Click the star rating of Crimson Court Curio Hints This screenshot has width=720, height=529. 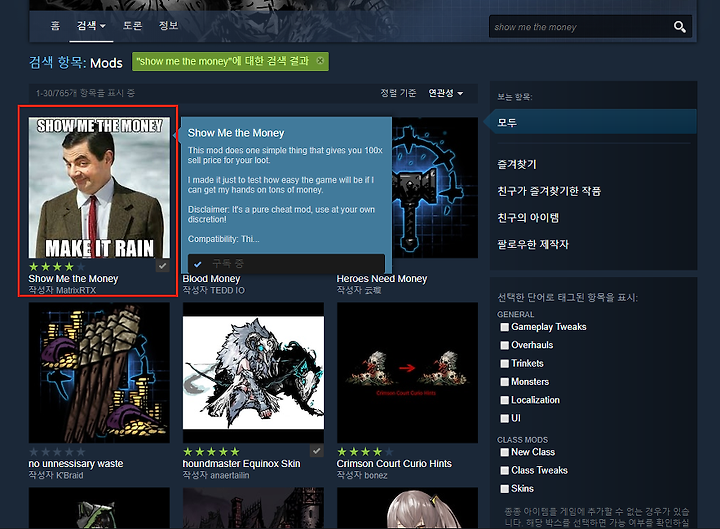point(365,452)
